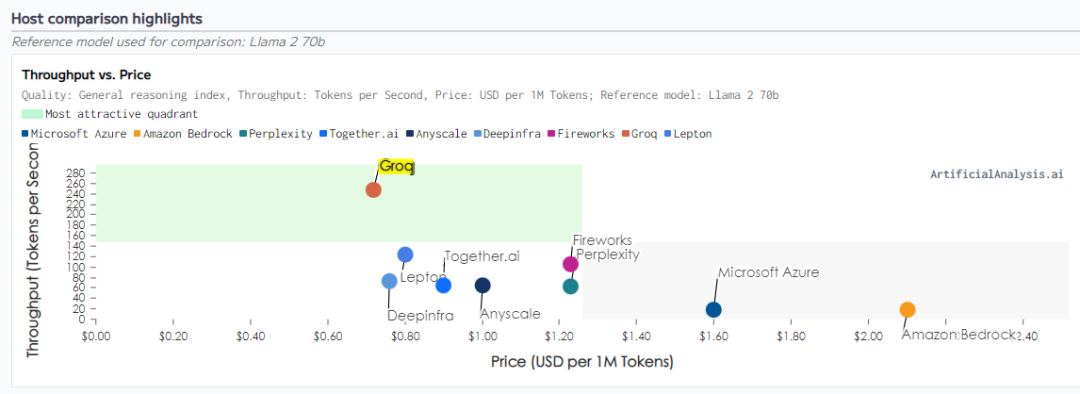Viewport: 1080px width, 394px height.
Task: Toggle Microsoft Azure series in legend
Action: point(74,134)
